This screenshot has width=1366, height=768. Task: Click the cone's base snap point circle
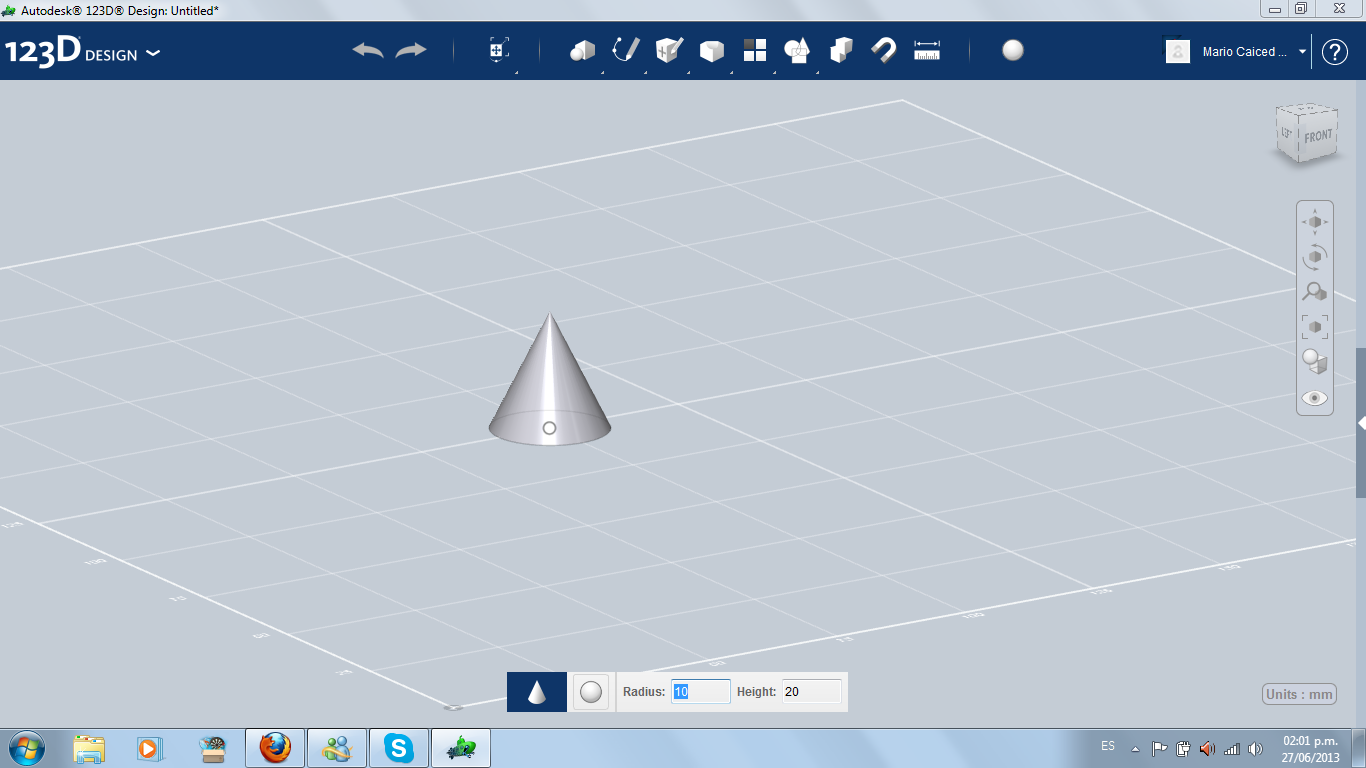click(x=549, y=428)
